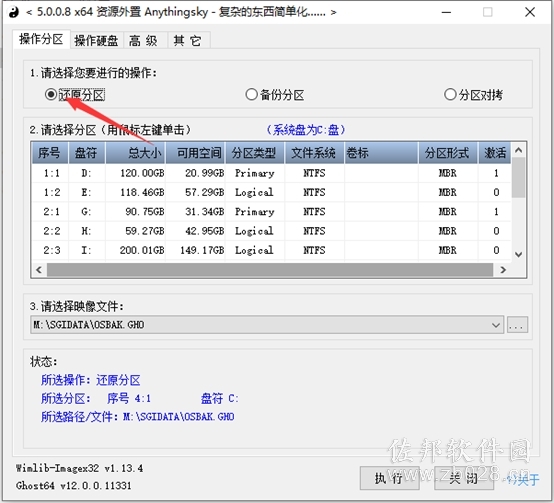The image size is (554, 503).
Task: Click the vertical scrollbar thumb in partition list
Action: pos(518,177)
